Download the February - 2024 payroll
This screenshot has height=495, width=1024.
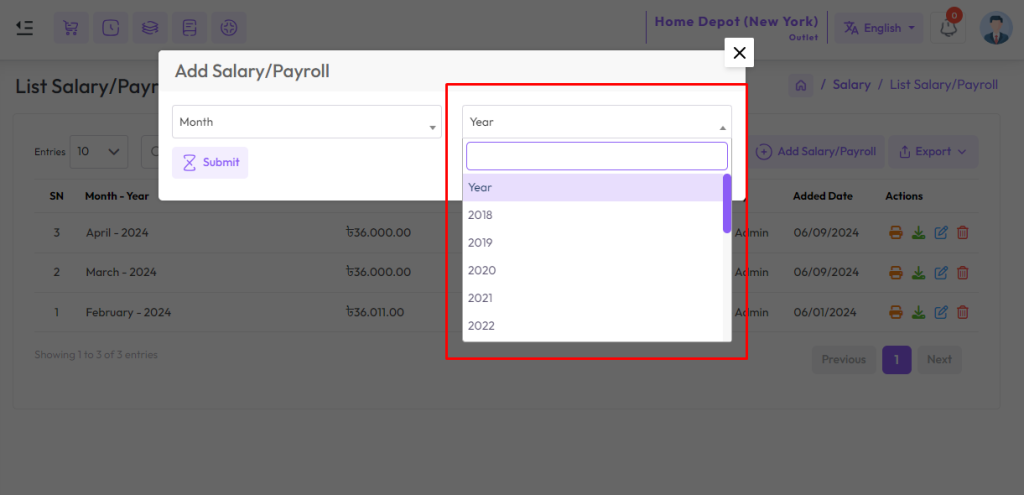[x=918, y=312]
